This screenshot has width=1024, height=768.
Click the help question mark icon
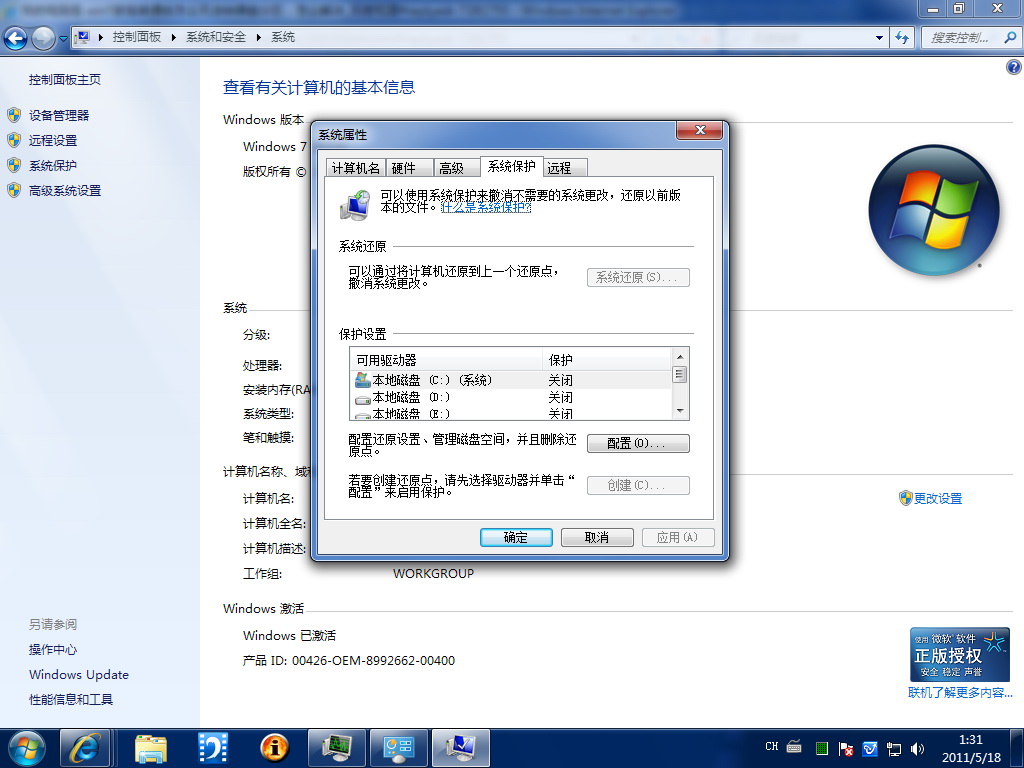pyautogui.click(x=1012, y=67)
